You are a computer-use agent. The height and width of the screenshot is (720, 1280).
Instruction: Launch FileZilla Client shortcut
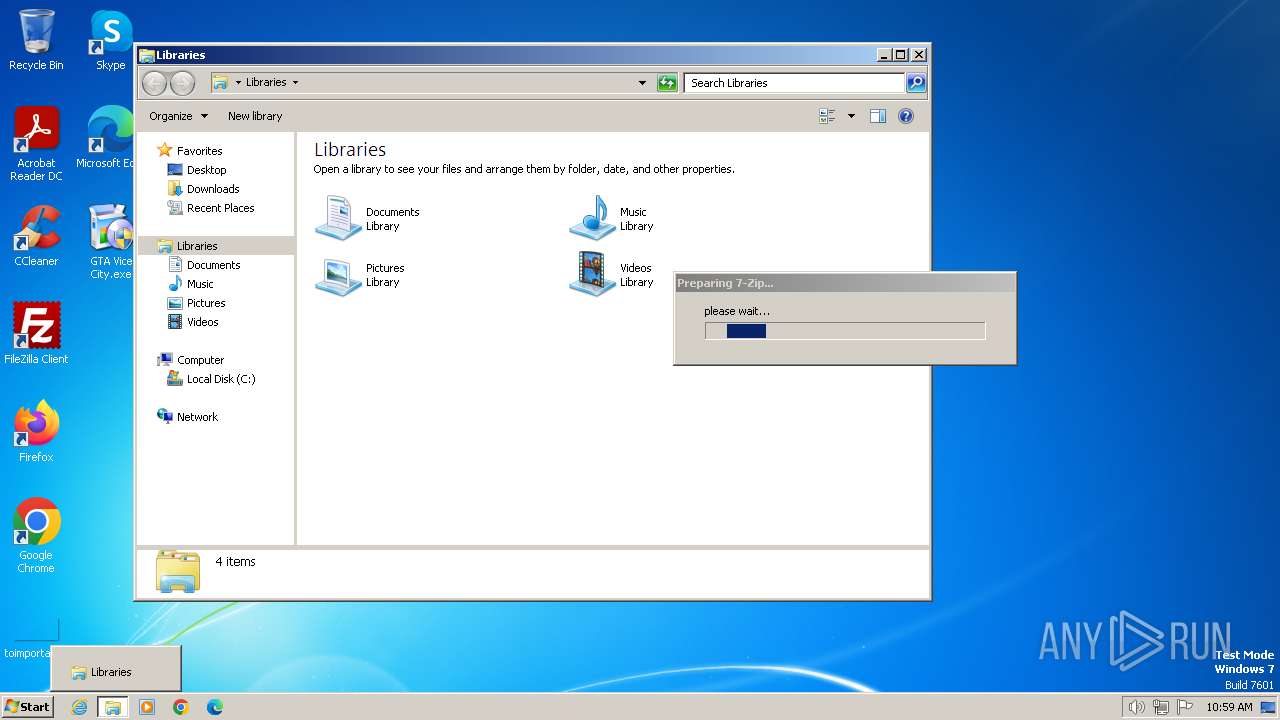pyautogui.click(x=36, y=334)
